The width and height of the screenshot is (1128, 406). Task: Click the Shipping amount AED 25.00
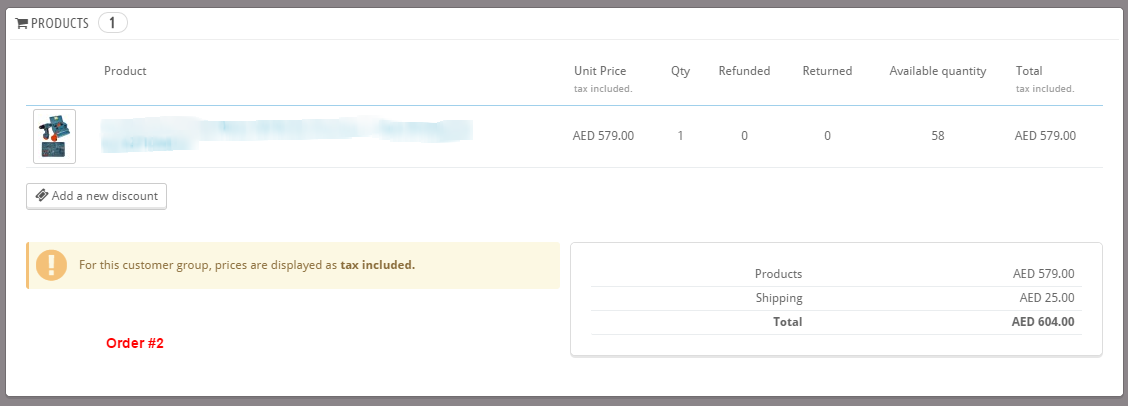[x=1046, y=298]
